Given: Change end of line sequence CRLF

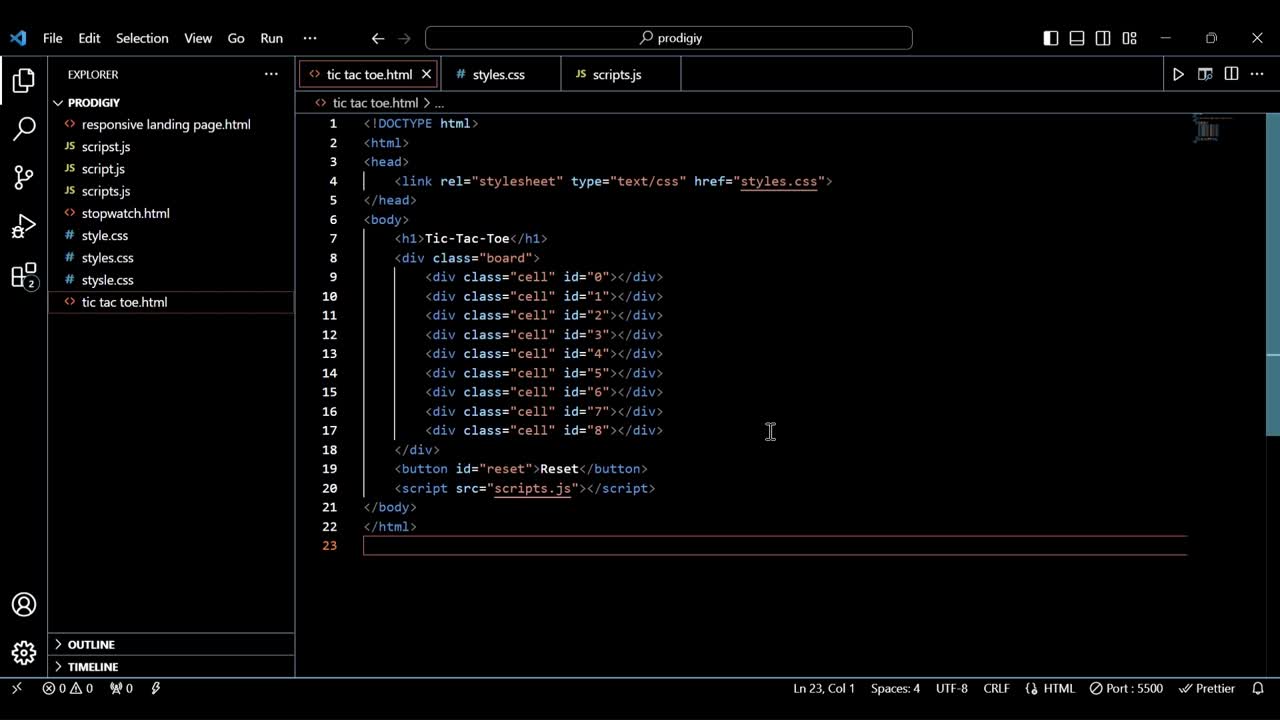Looking at the screenshot, I should 996,688.
